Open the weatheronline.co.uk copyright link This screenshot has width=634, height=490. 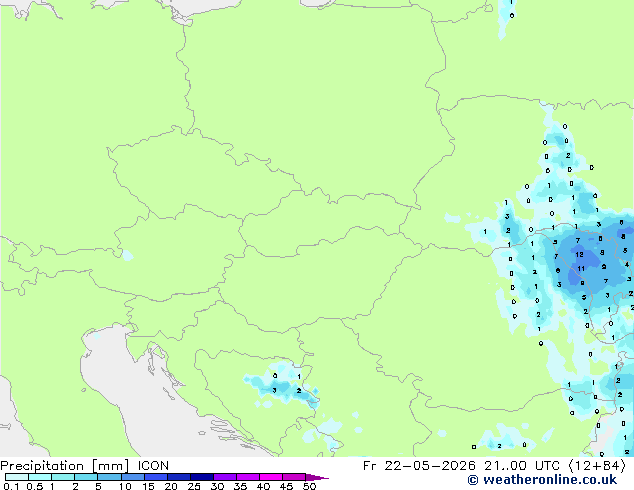pyautogui.click(x=542, y=480)
